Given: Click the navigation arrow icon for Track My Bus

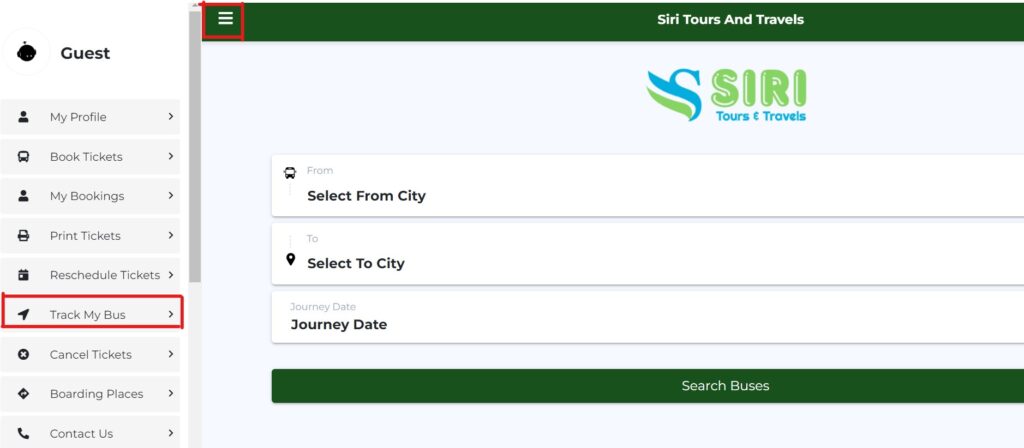Looking at the screenshot, I should 24,315.
